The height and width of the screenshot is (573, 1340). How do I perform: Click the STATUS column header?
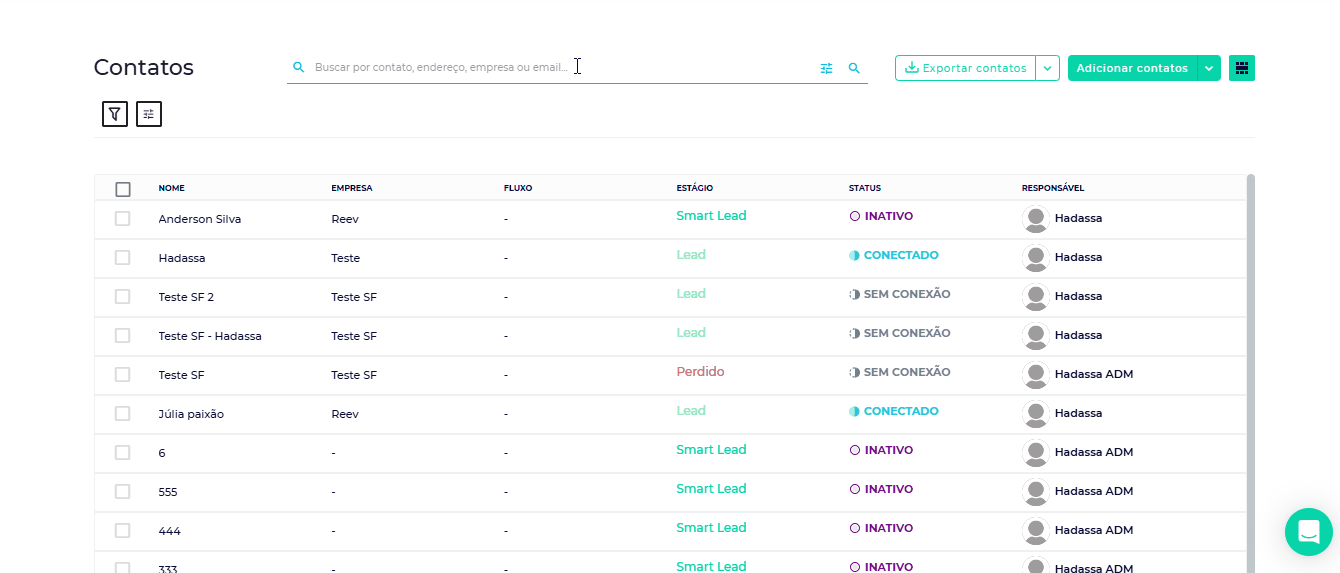pos(864,188)
